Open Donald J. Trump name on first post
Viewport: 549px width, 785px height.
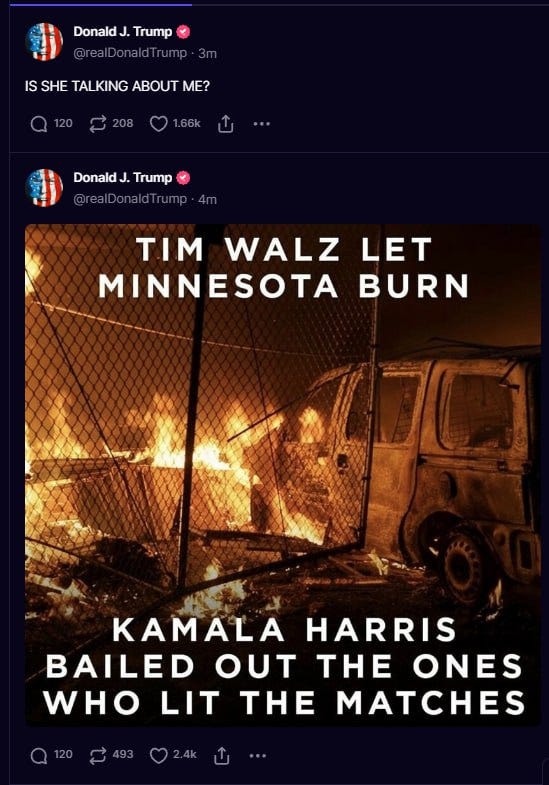pyautogui.click(x=123, y=32)
